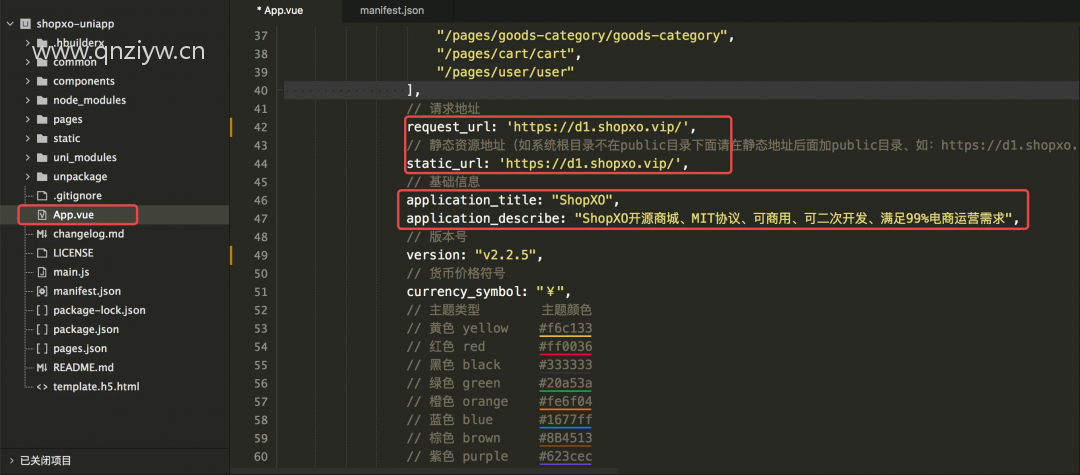Click the application_title "ShopXO" value
This screenshot has width=1080, height=475.
(x=582, y=201)
